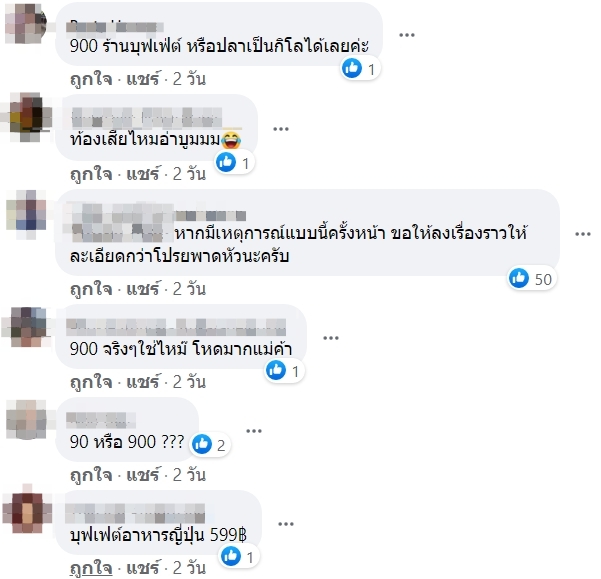This screenshot has height=579, width=601.
Task: Open options menu for the 900 ร้านบุฟเฟ่ต์ comment
Action: (407, 35)
